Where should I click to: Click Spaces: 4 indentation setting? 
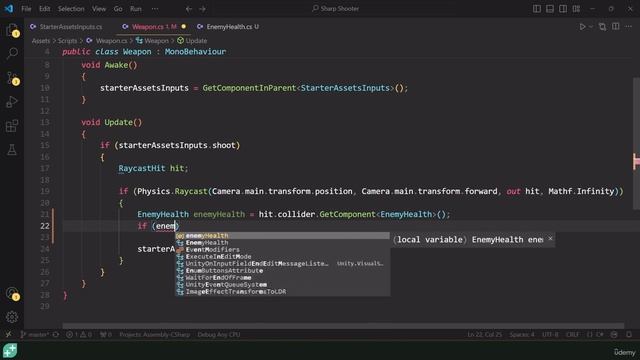[522, 335]
